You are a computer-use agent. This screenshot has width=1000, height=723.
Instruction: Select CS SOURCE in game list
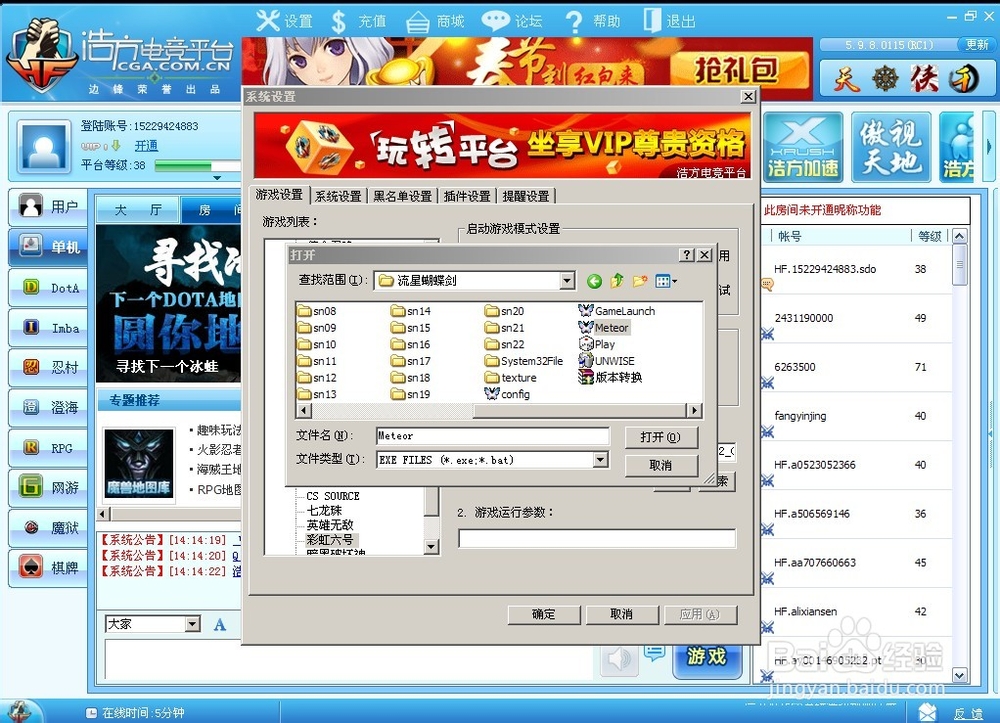tap(332, 496)
